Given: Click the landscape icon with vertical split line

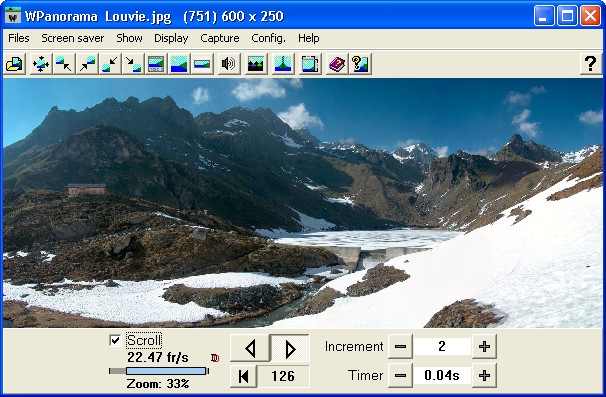Looking at the screenshot, I should coord(283,64).
